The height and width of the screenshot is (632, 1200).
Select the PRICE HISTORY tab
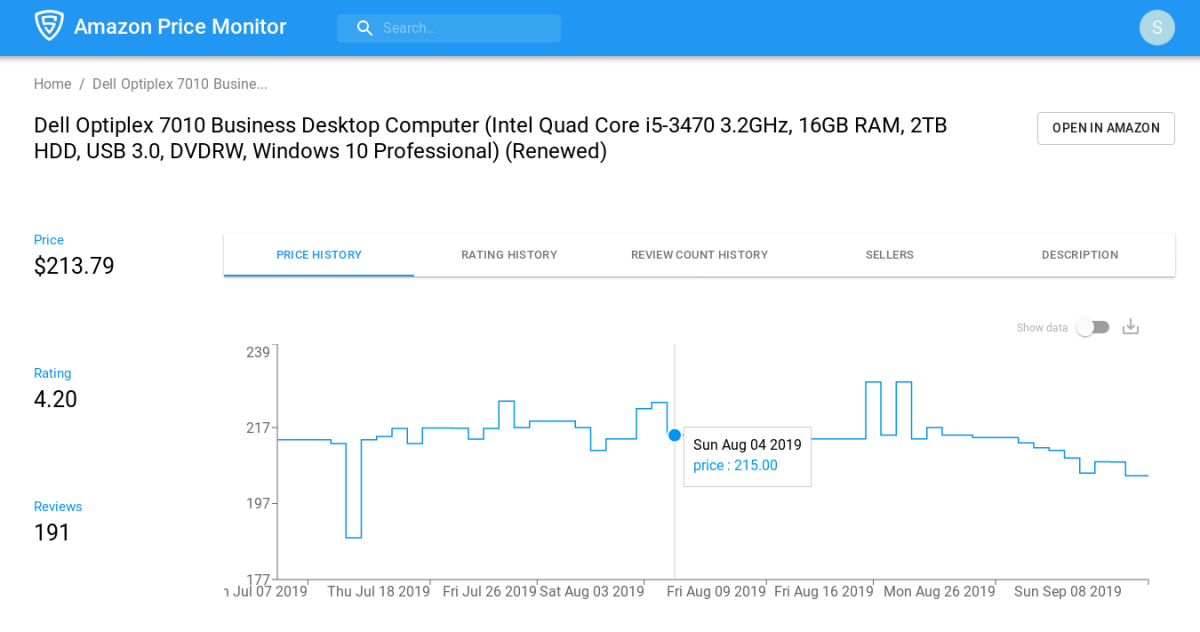[319, 255]
